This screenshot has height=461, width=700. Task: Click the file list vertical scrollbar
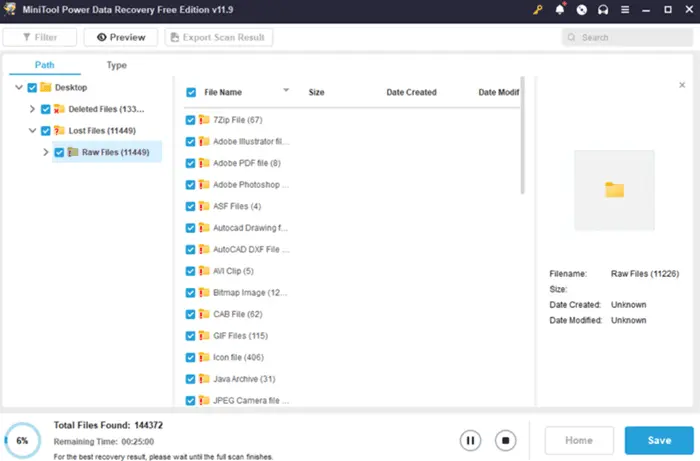[x=522, y=136]
